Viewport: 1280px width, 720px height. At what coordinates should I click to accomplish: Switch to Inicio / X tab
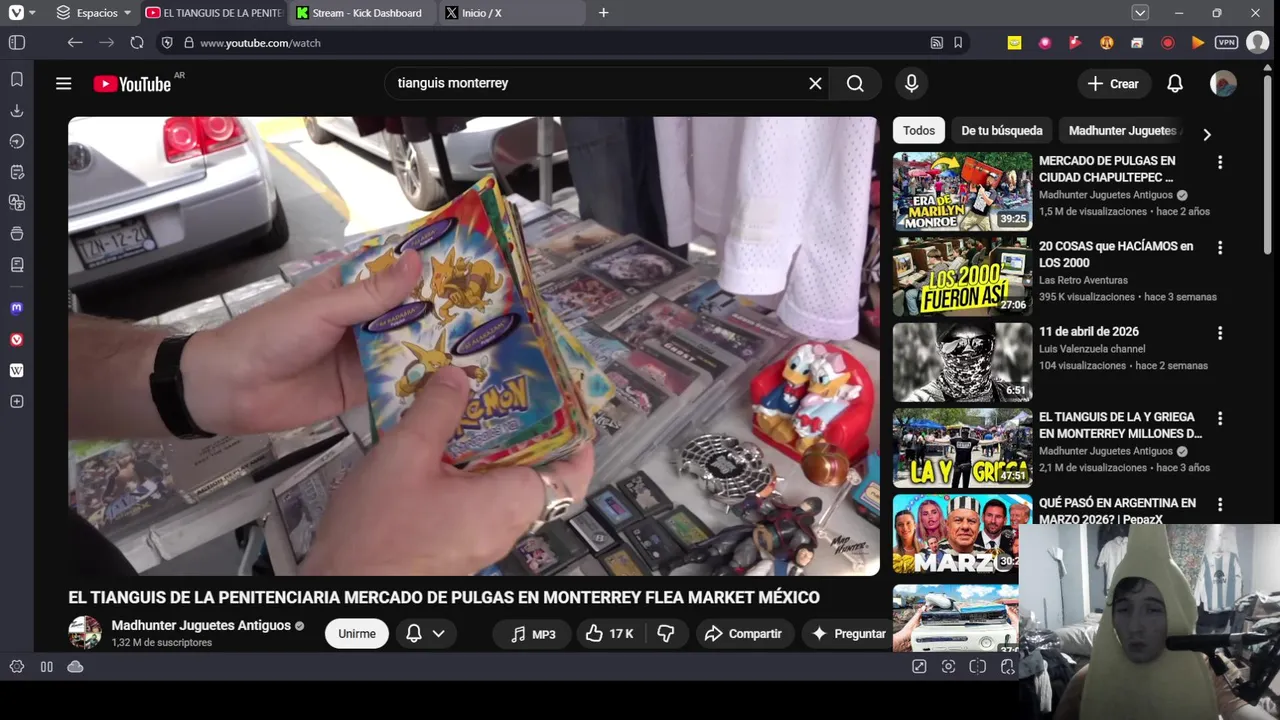point(512,13)
